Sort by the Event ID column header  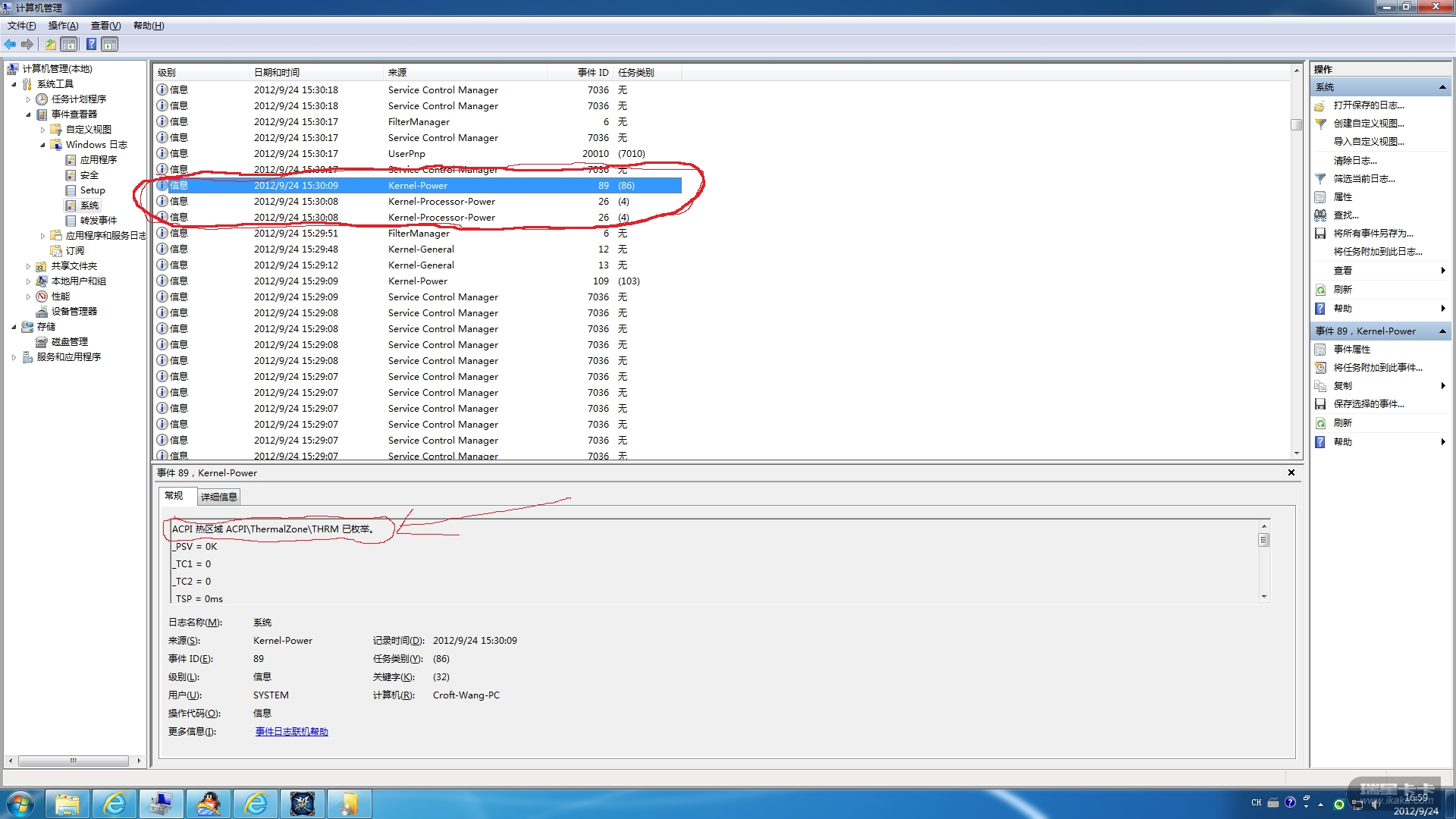pos(591,73)
